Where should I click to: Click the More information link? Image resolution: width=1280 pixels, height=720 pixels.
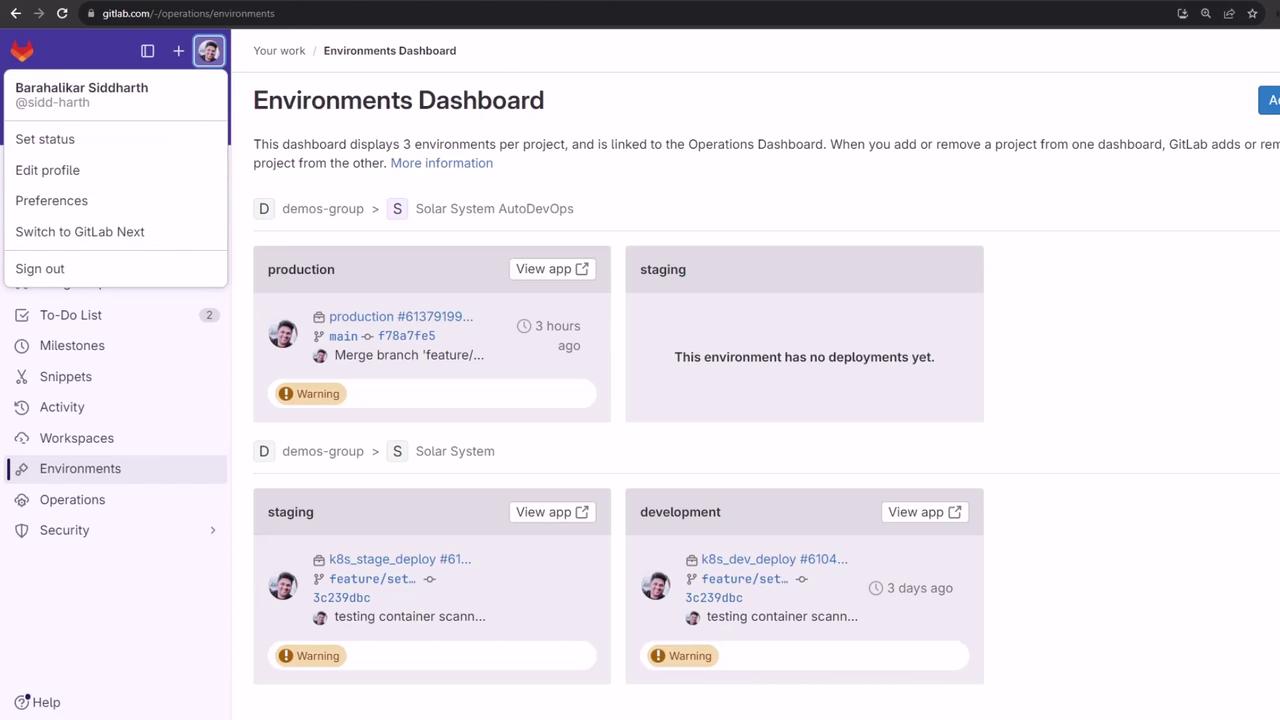coord(441,163)
